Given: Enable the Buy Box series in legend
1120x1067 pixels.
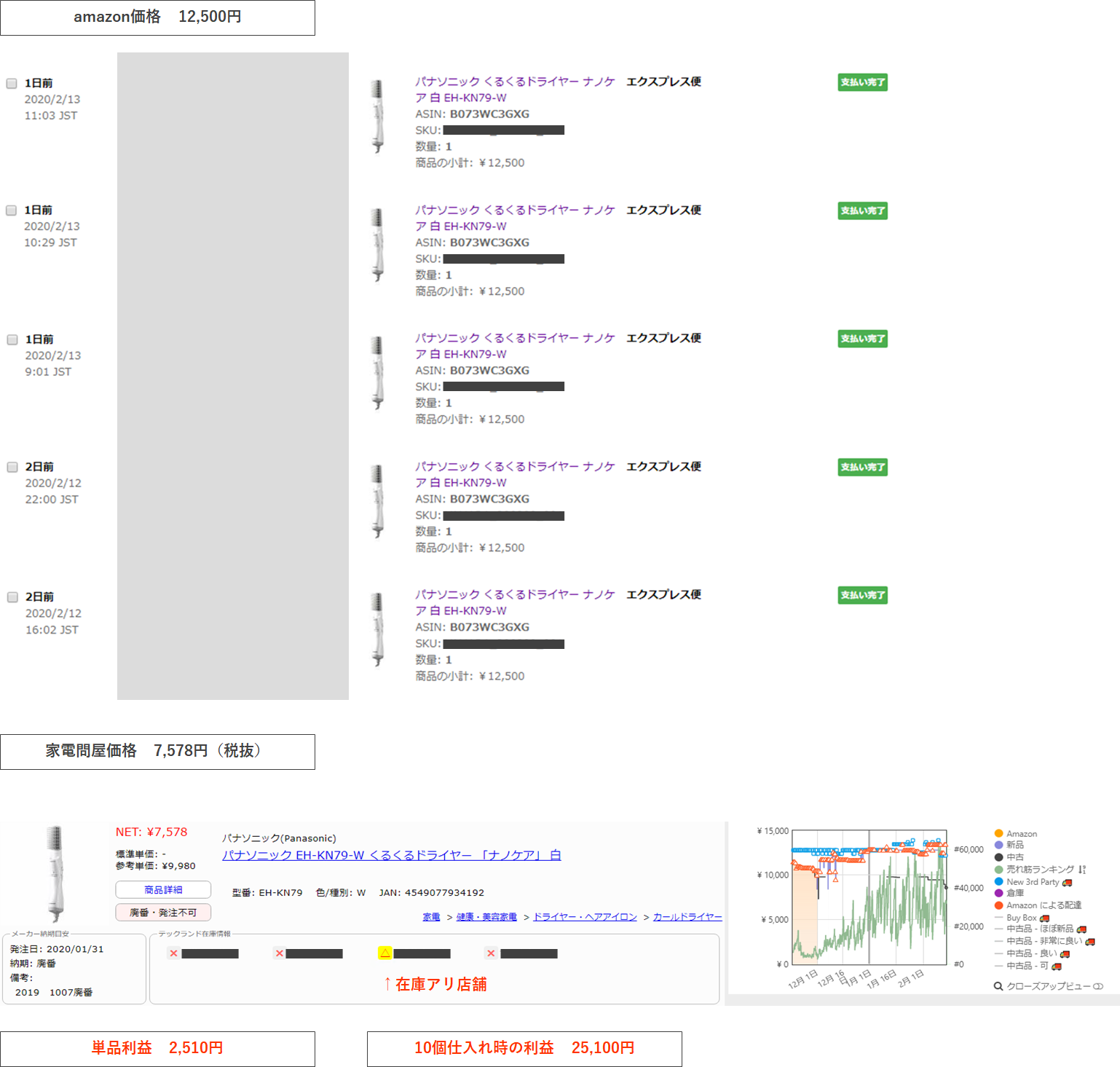Looking at the screenshot, I should click(1022, 918).
